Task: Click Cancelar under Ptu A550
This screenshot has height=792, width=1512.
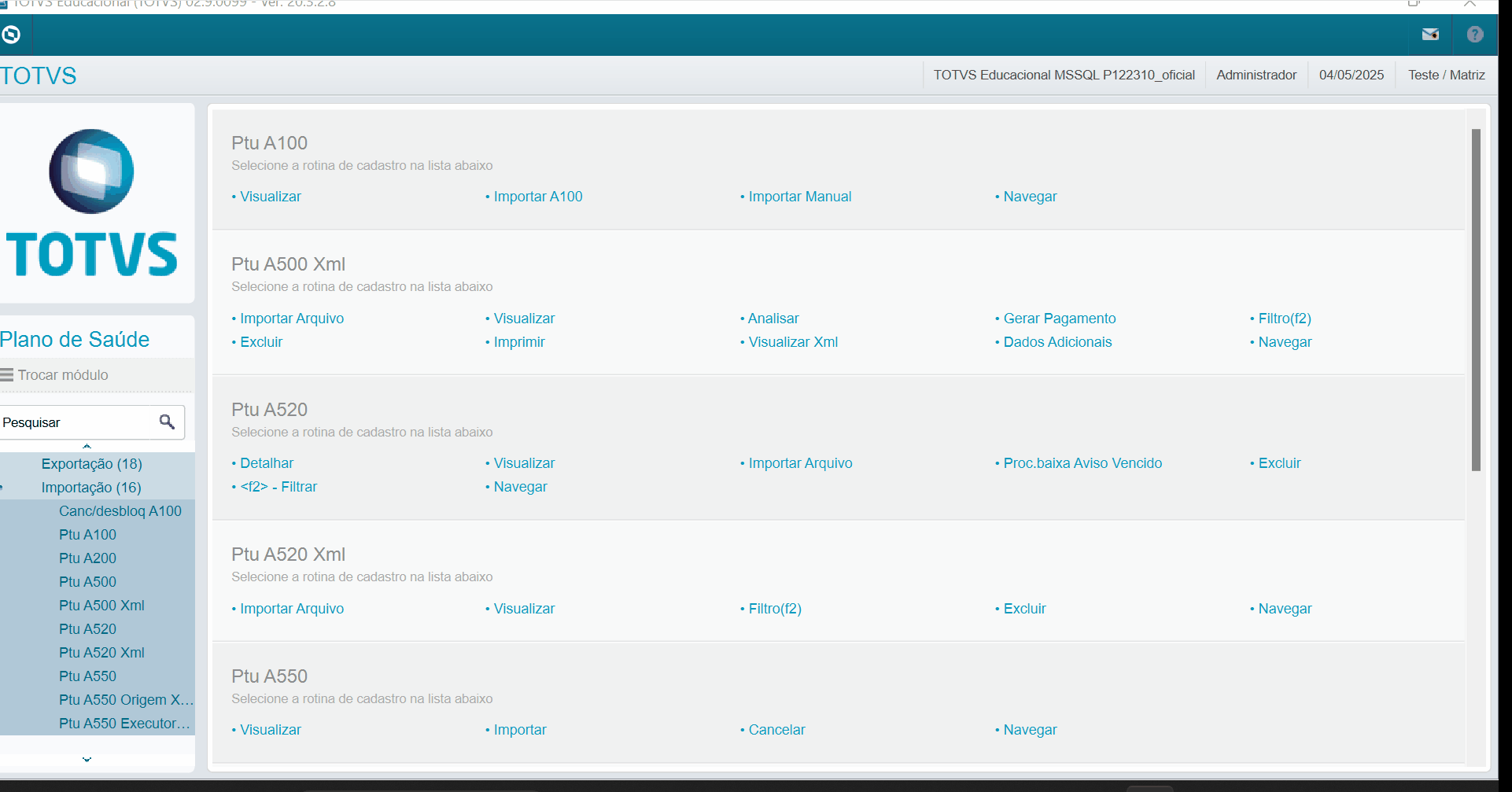Action: click(776, 730)
